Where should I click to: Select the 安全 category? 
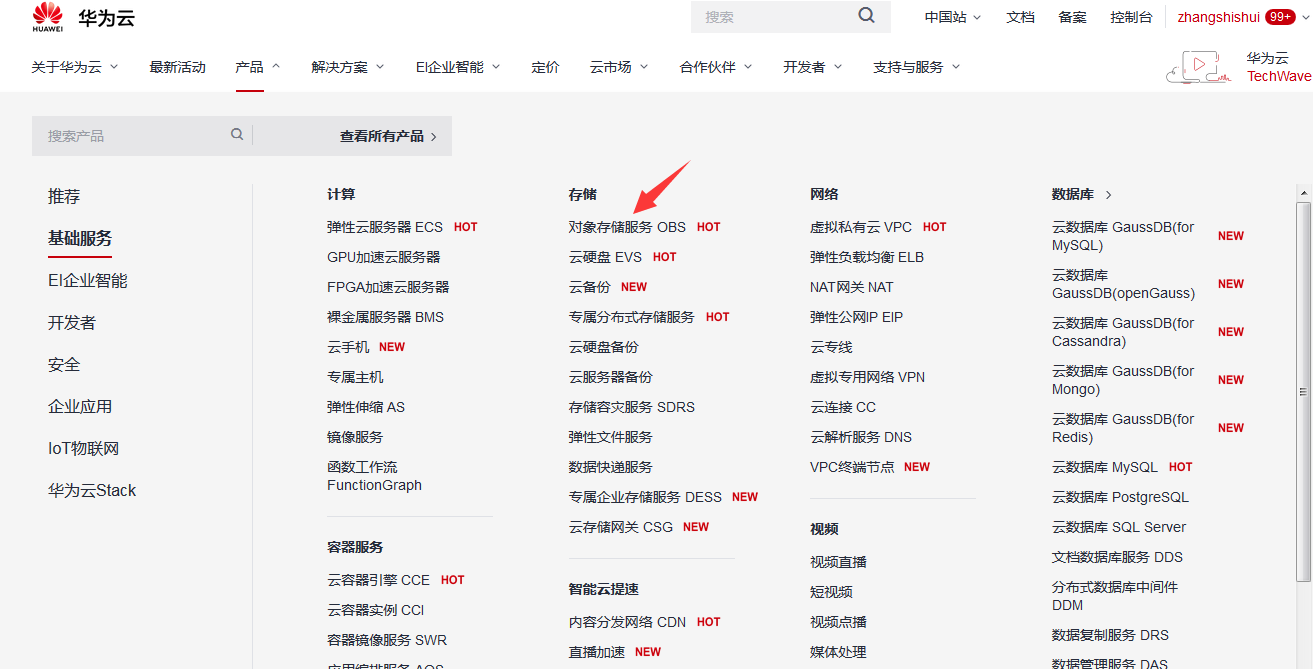tap(64, 365)
